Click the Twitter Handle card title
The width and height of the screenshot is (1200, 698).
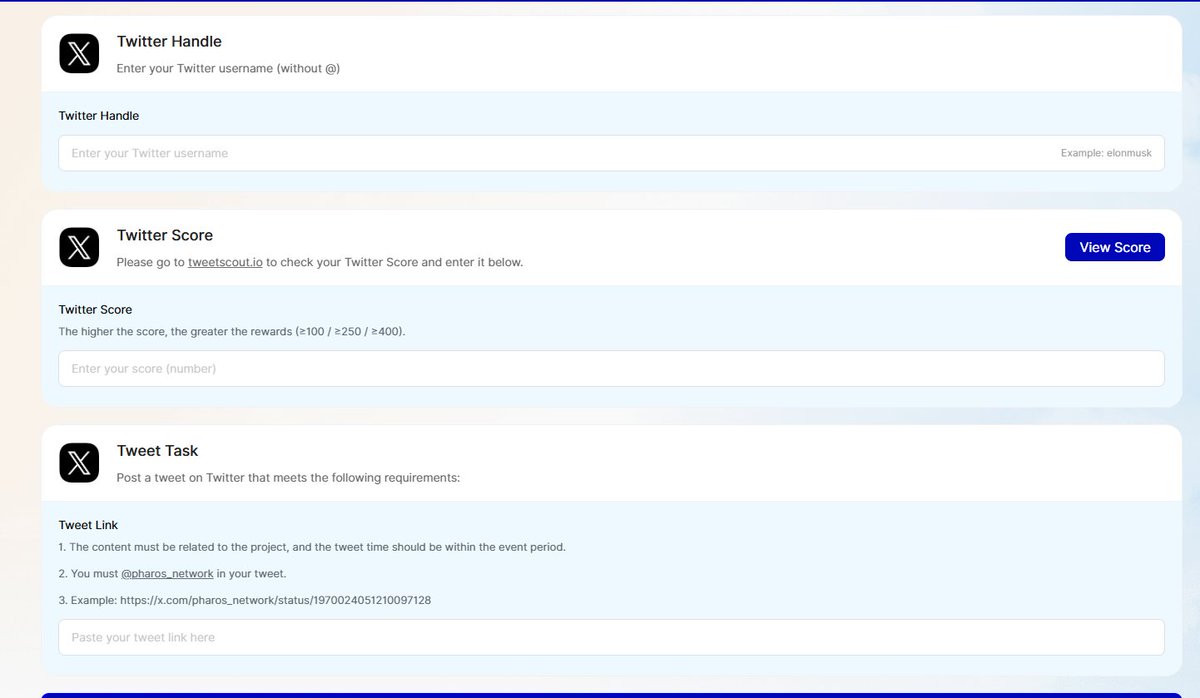tap(169, 41)
